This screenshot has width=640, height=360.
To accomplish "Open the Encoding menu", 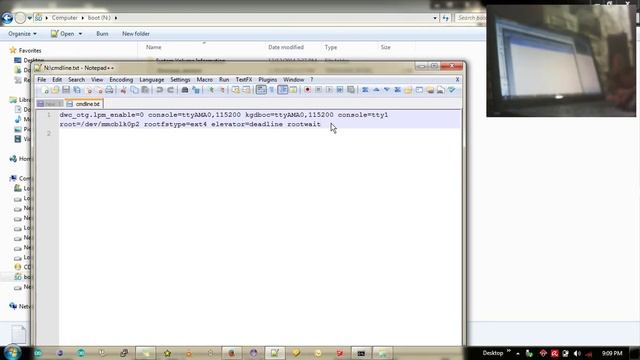I will [x=121, y=80].
